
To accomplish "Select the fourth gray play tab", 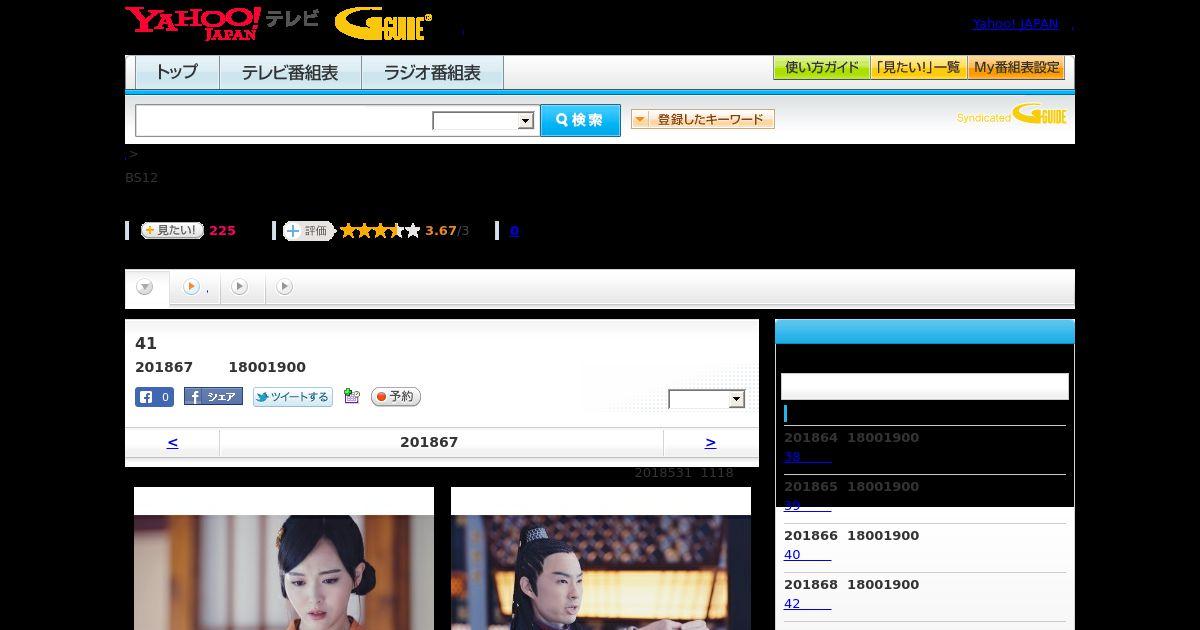I will [x=285, y=287].
